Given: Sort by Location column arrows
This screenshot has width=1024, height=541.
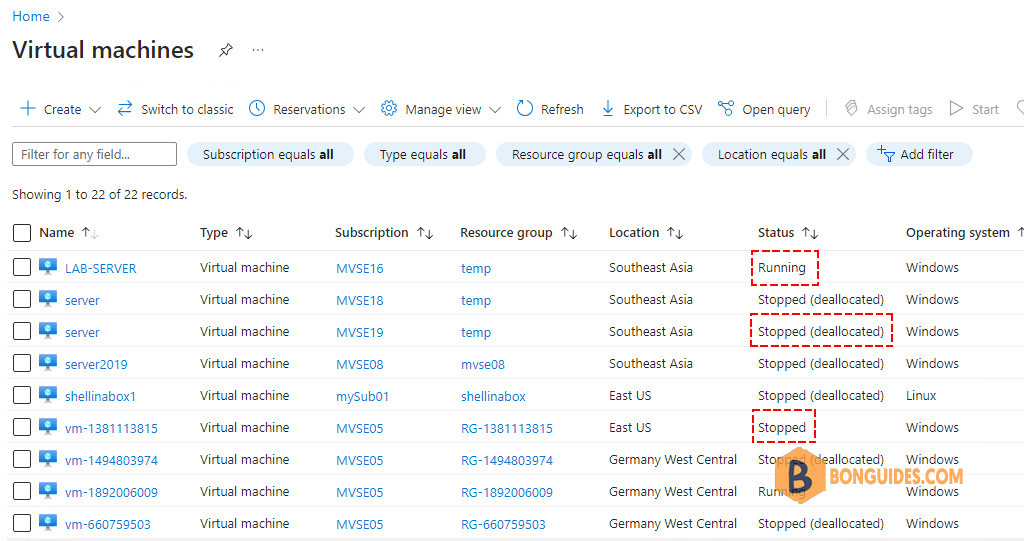Looking at the screenshot, I should (x=675, y=233).
